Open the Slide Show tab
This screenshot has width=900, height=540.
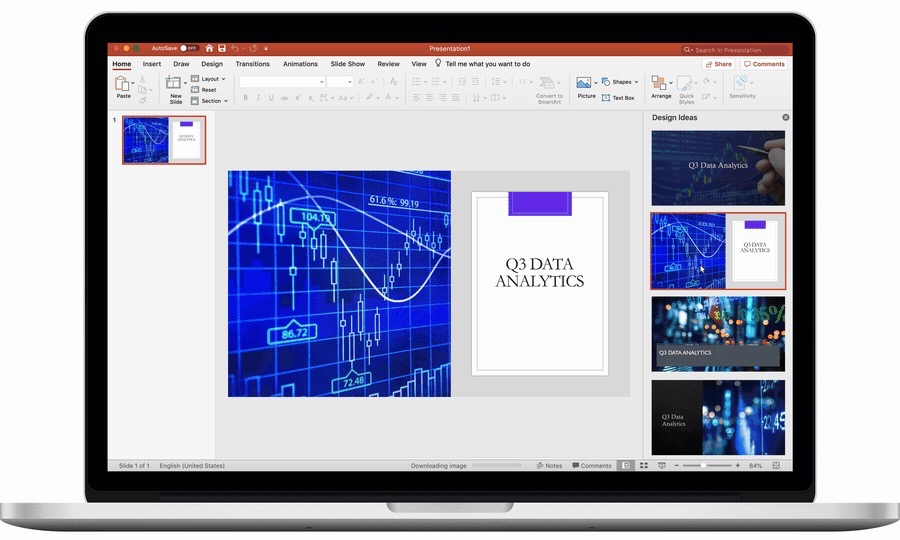(348, 64)
